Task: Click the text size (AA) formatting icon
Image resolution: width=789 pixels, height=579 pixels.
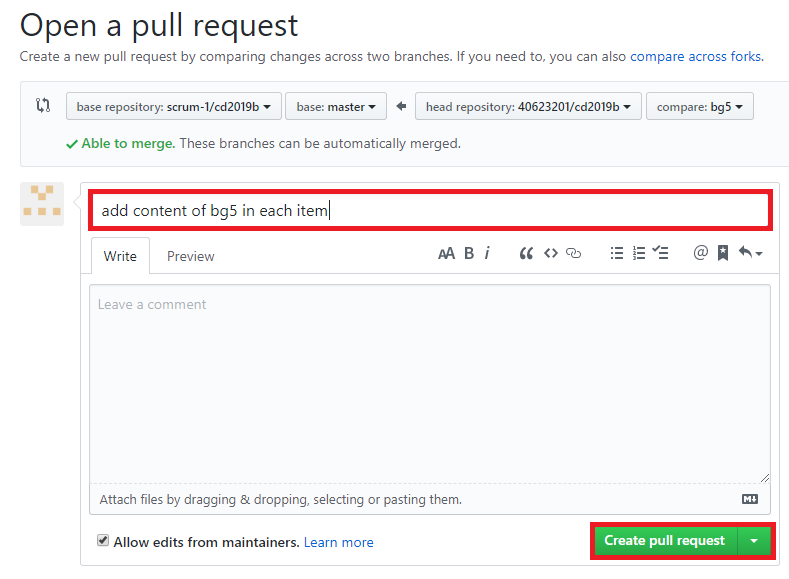Action: [x=446, y=254]
